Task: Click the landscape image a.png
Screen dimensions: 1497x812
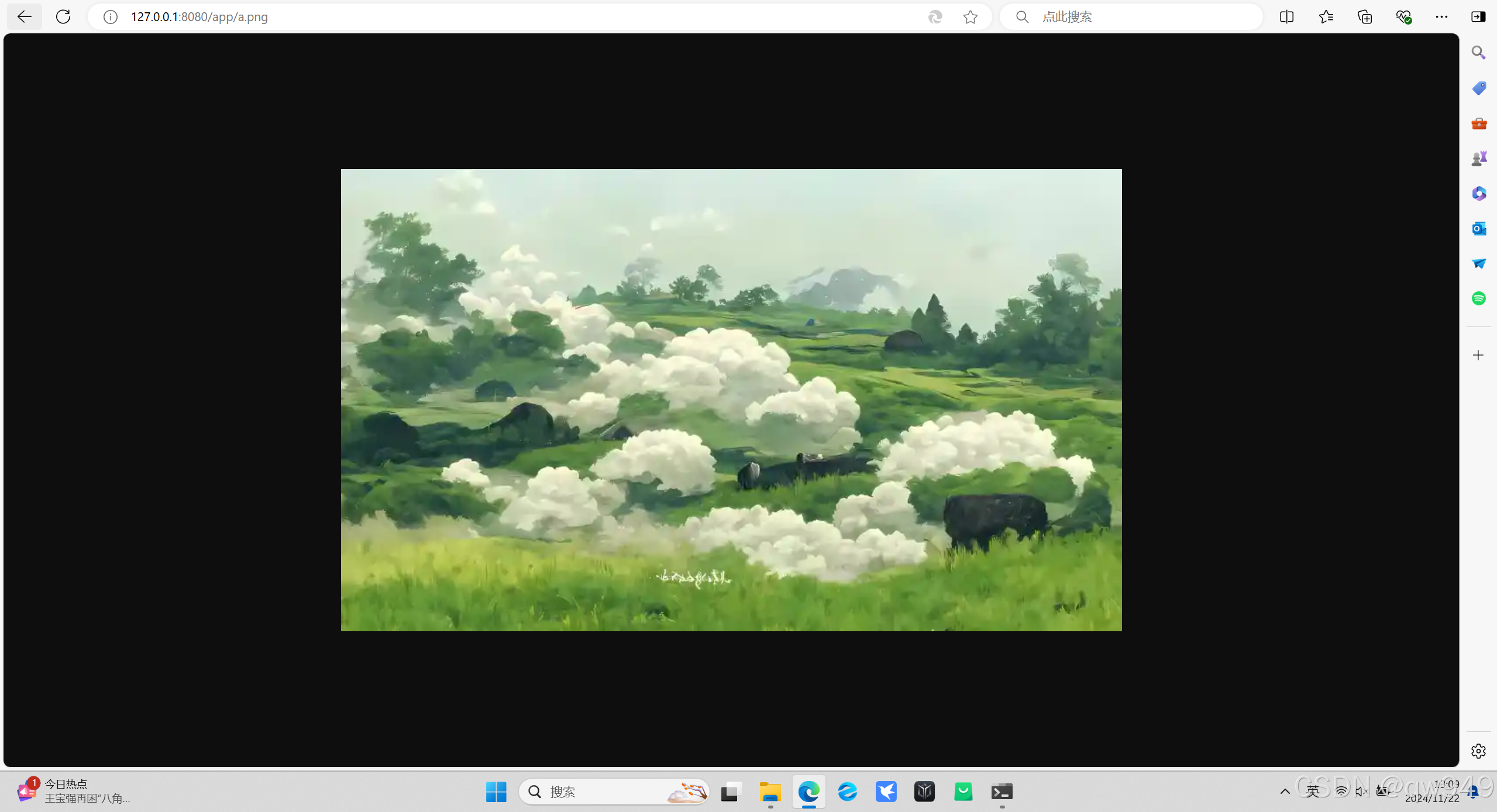Action: tap(731, 400)
